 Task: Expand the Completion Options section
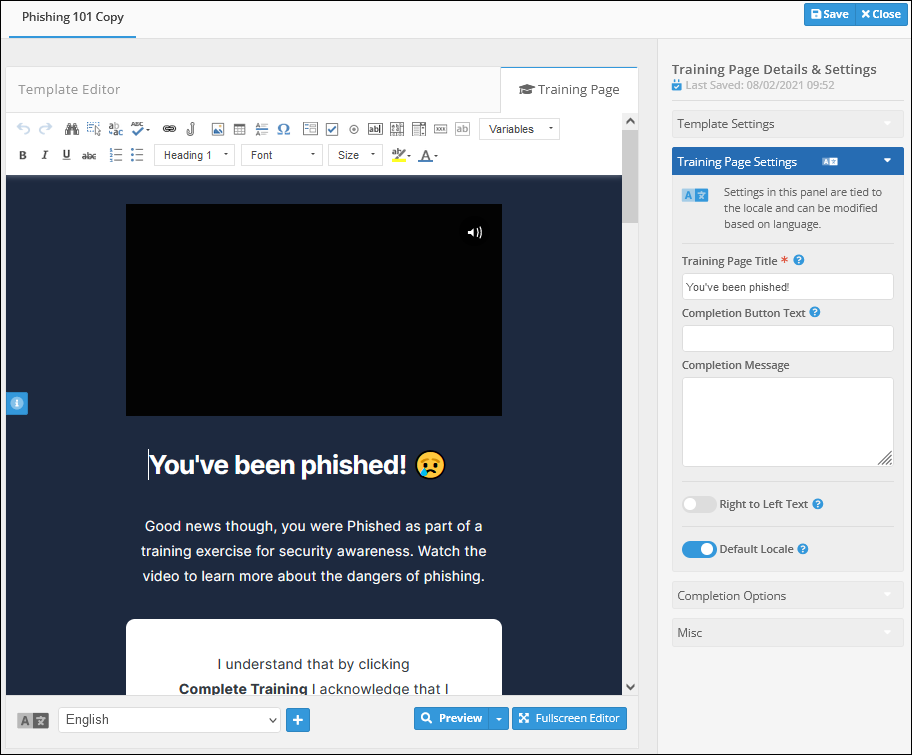pos(787,596)
